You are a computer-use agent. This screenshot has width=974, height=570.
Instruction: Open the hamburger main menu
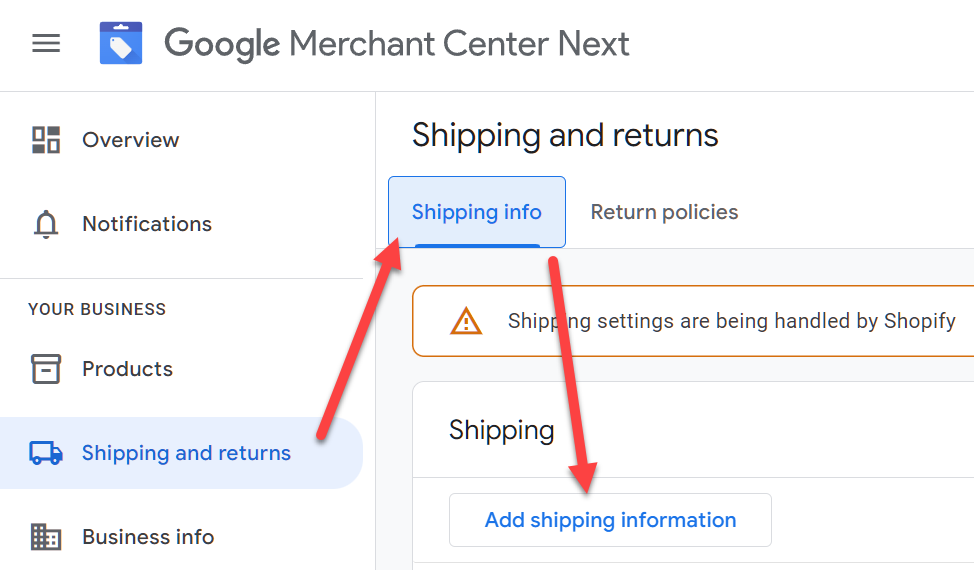coord(46,43)
